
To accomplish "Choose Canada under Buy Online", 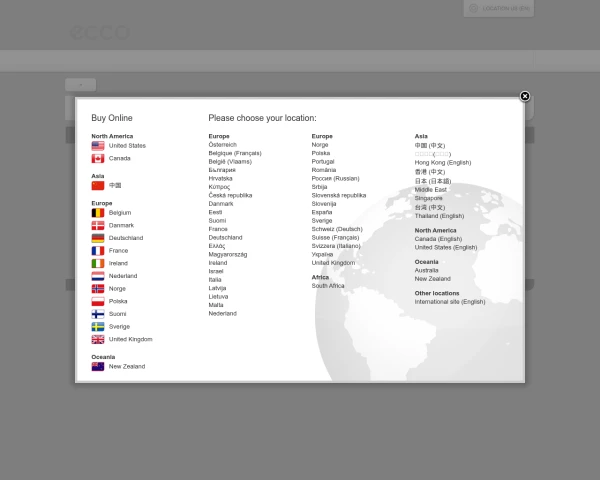I will pyautogui.click(x=119, y=158).
